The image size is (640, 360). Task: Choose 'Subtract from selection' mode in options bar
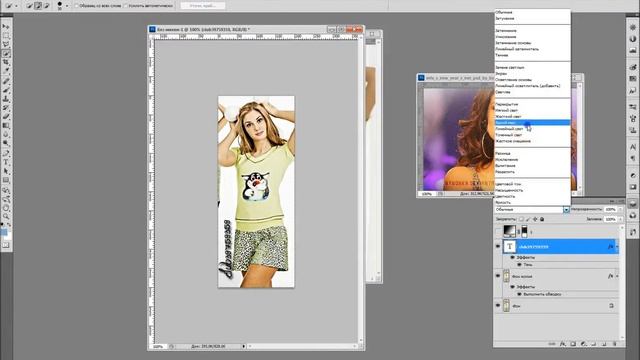click(x=46, y=6)
